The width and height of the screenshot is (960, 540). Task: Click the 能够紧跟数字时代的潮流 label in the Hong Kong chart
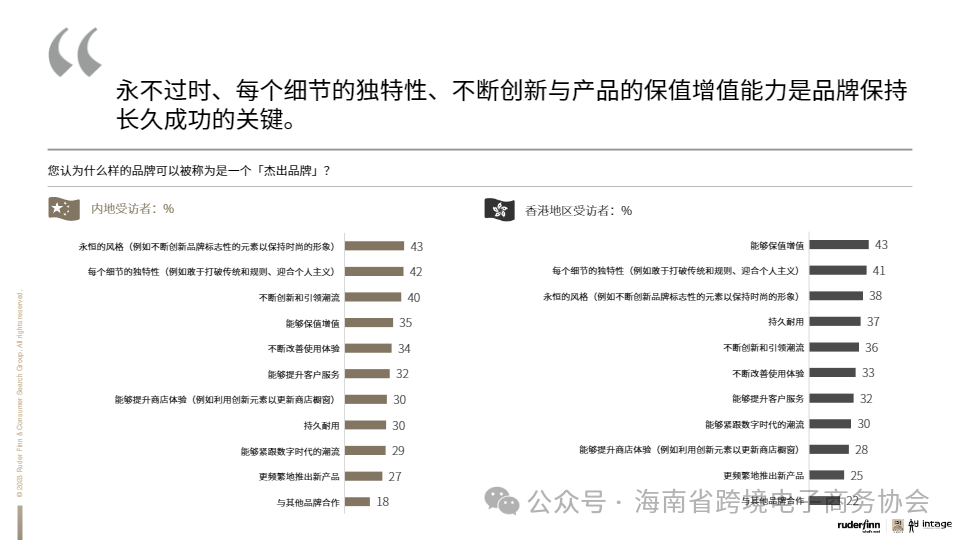(x=754, y=424)
